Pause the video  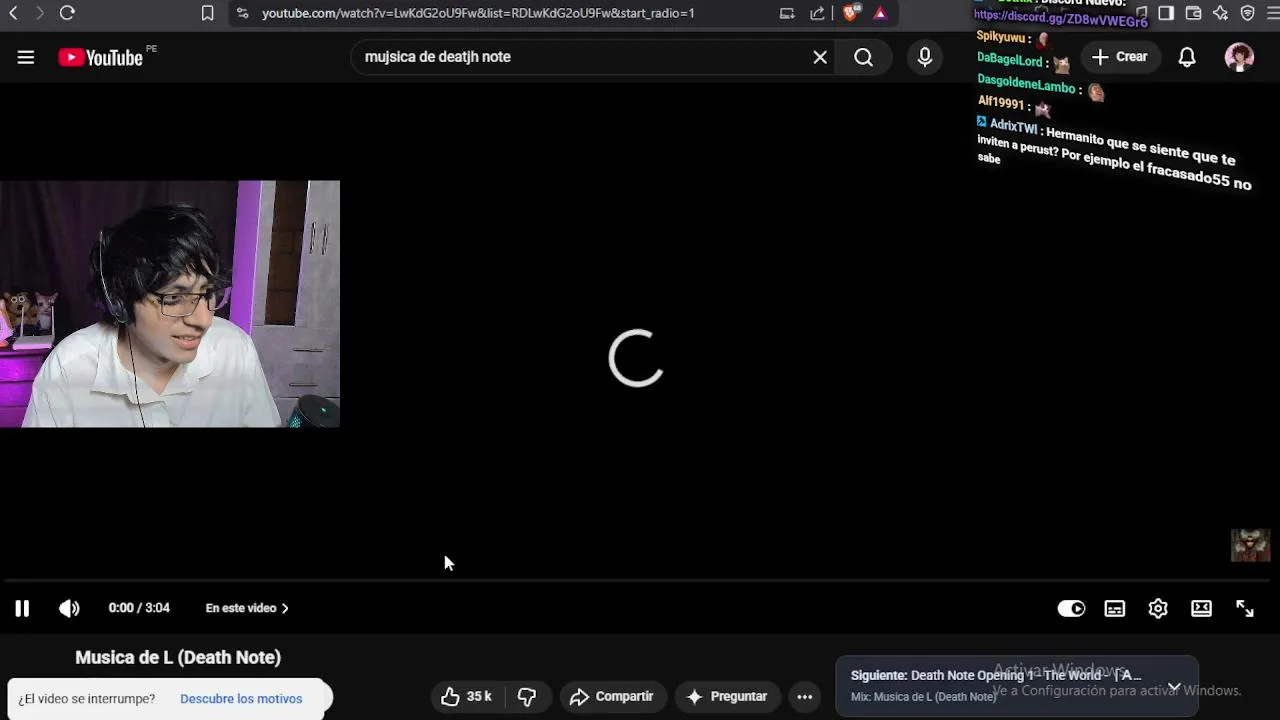22,608
